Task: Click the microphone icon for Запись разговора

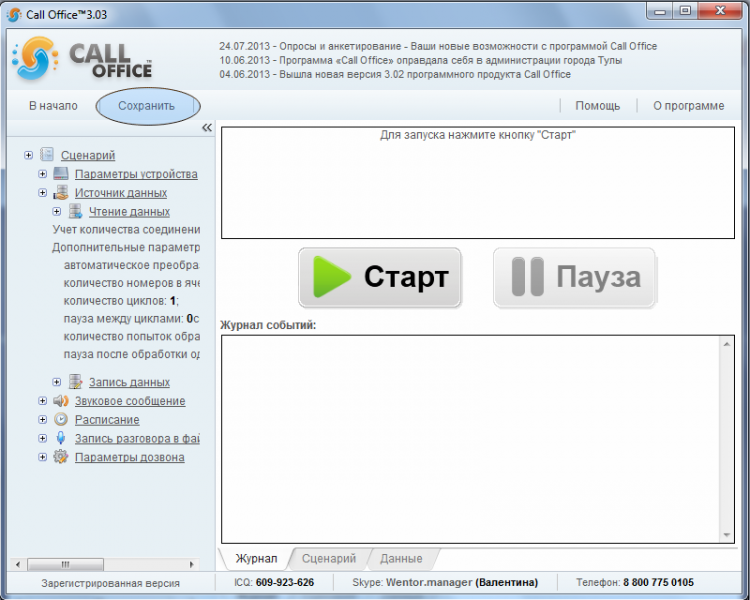Action: (61, 438)
